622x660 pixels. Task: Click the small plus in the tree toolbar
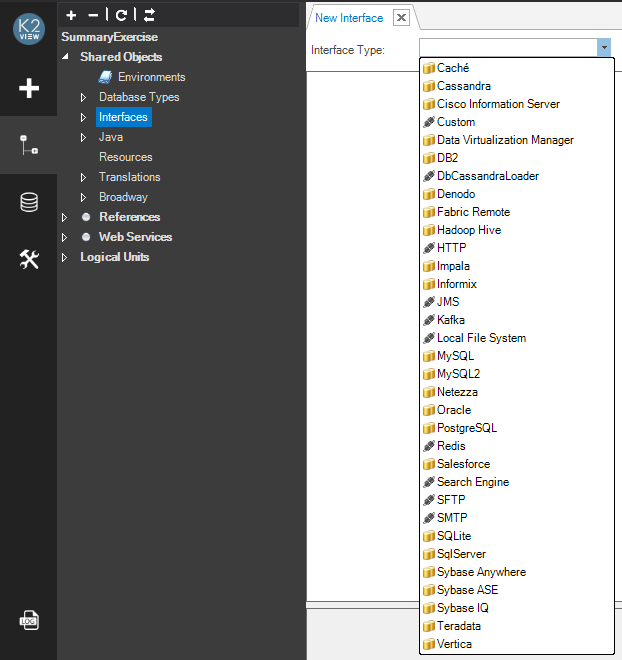tap(71, 15)
